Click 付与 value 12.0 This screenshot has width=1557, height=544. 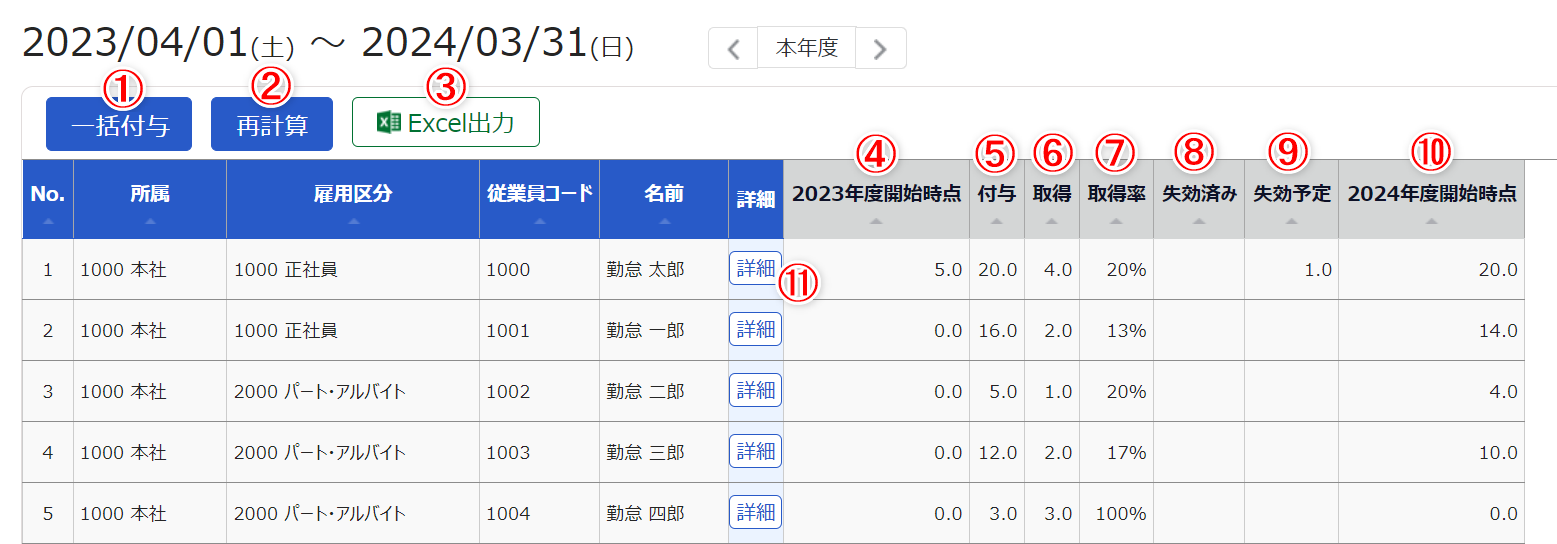(998, 453)
